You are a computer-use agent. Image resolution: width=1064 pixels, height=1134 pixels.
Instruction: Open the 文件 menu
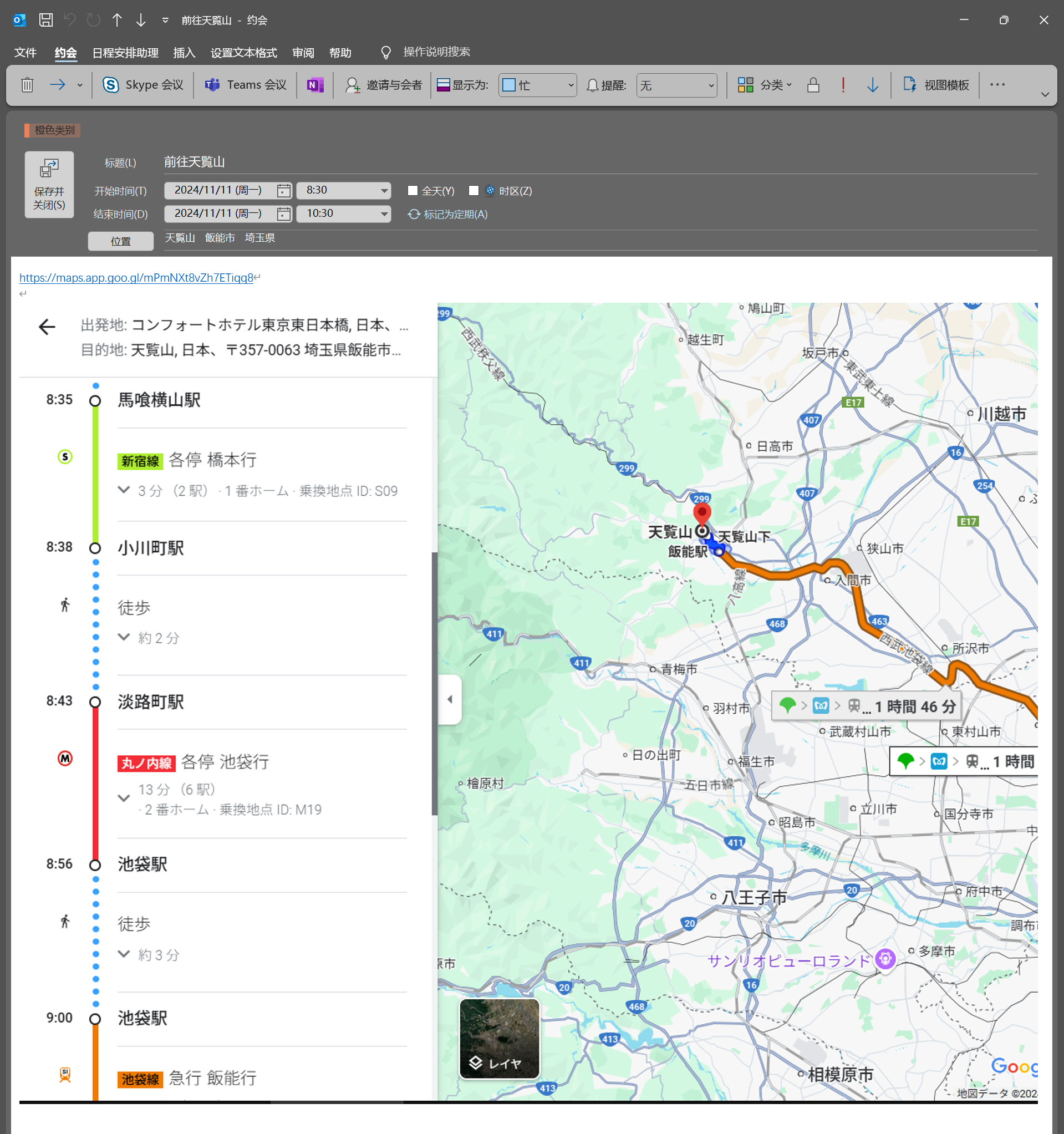tap(25, 53)
